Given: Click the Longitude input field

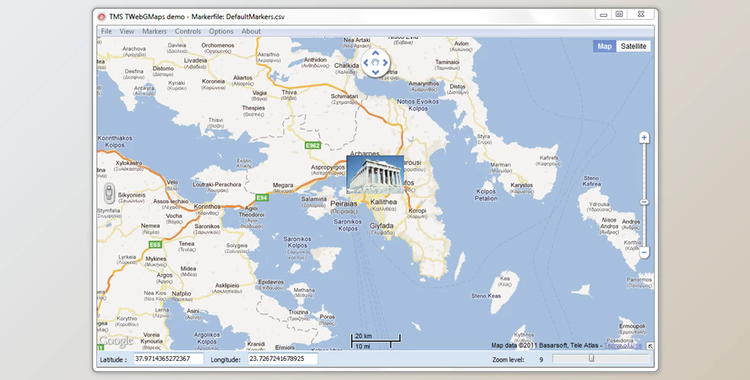Looking at the screenshot, I should [283, 359].
